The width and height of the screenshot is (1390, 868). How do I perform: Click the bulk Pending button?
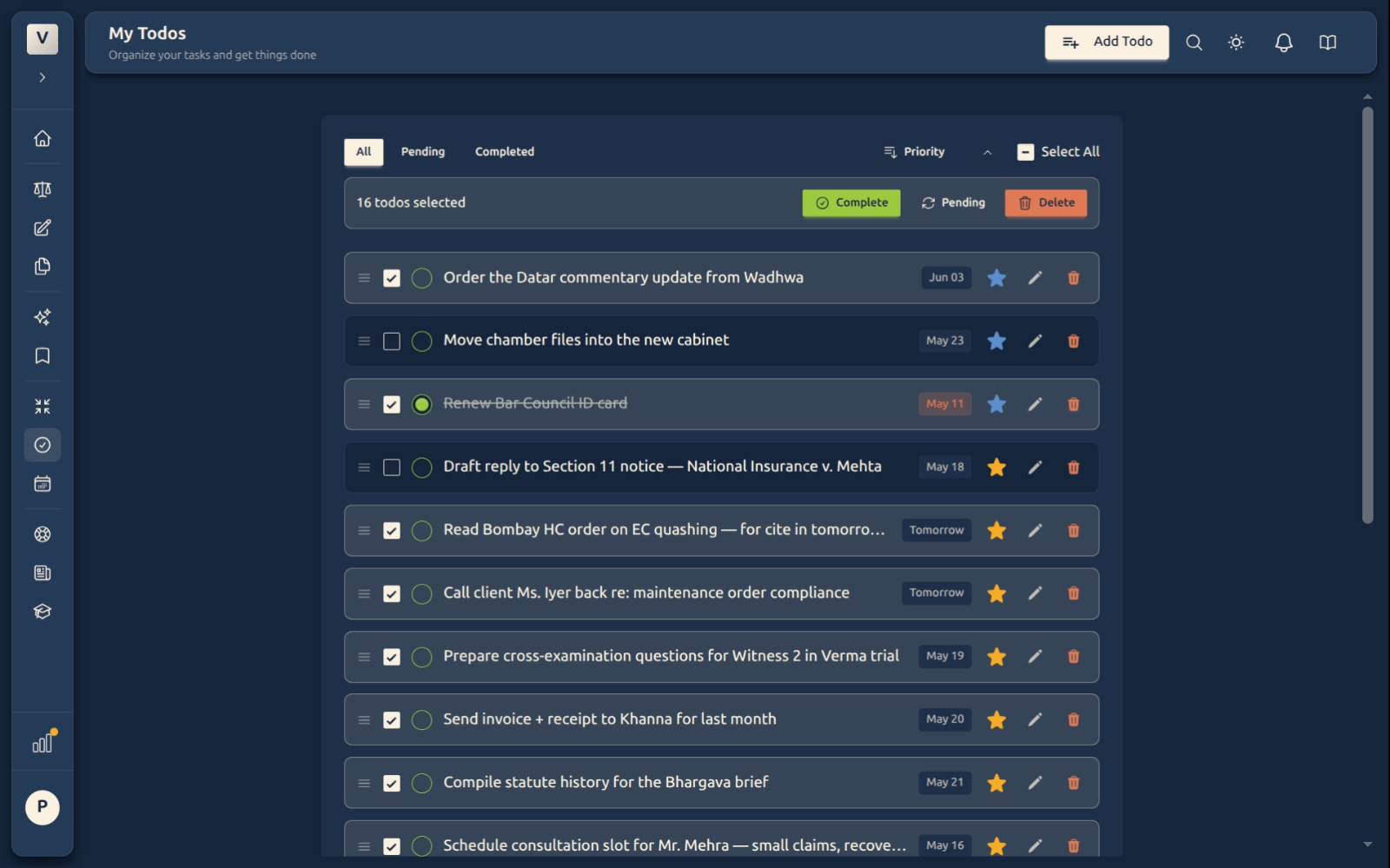pyautogui.click(x=953, y=203)
